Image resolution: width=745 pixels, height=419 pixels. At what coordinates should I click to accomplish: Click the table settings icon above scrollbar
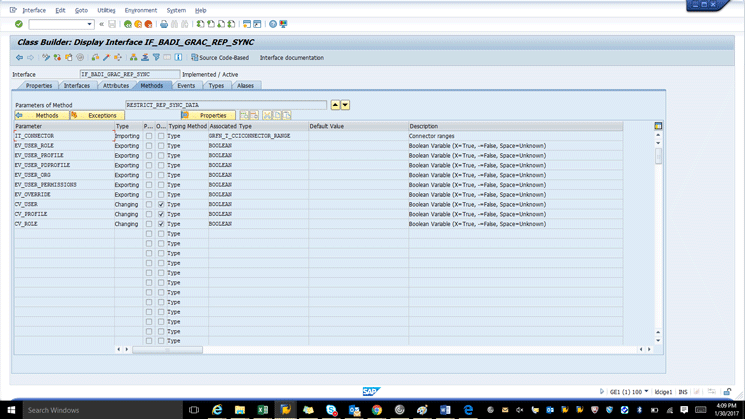tap(658, 126)
